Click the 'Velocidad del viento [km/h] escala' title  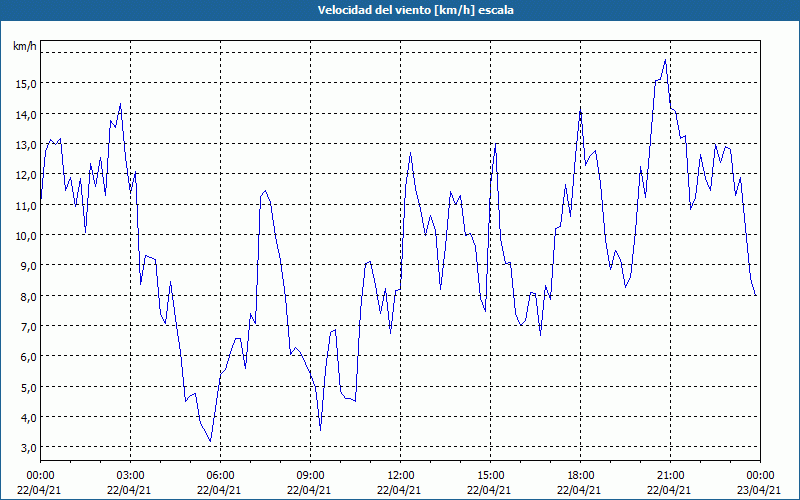415,10
